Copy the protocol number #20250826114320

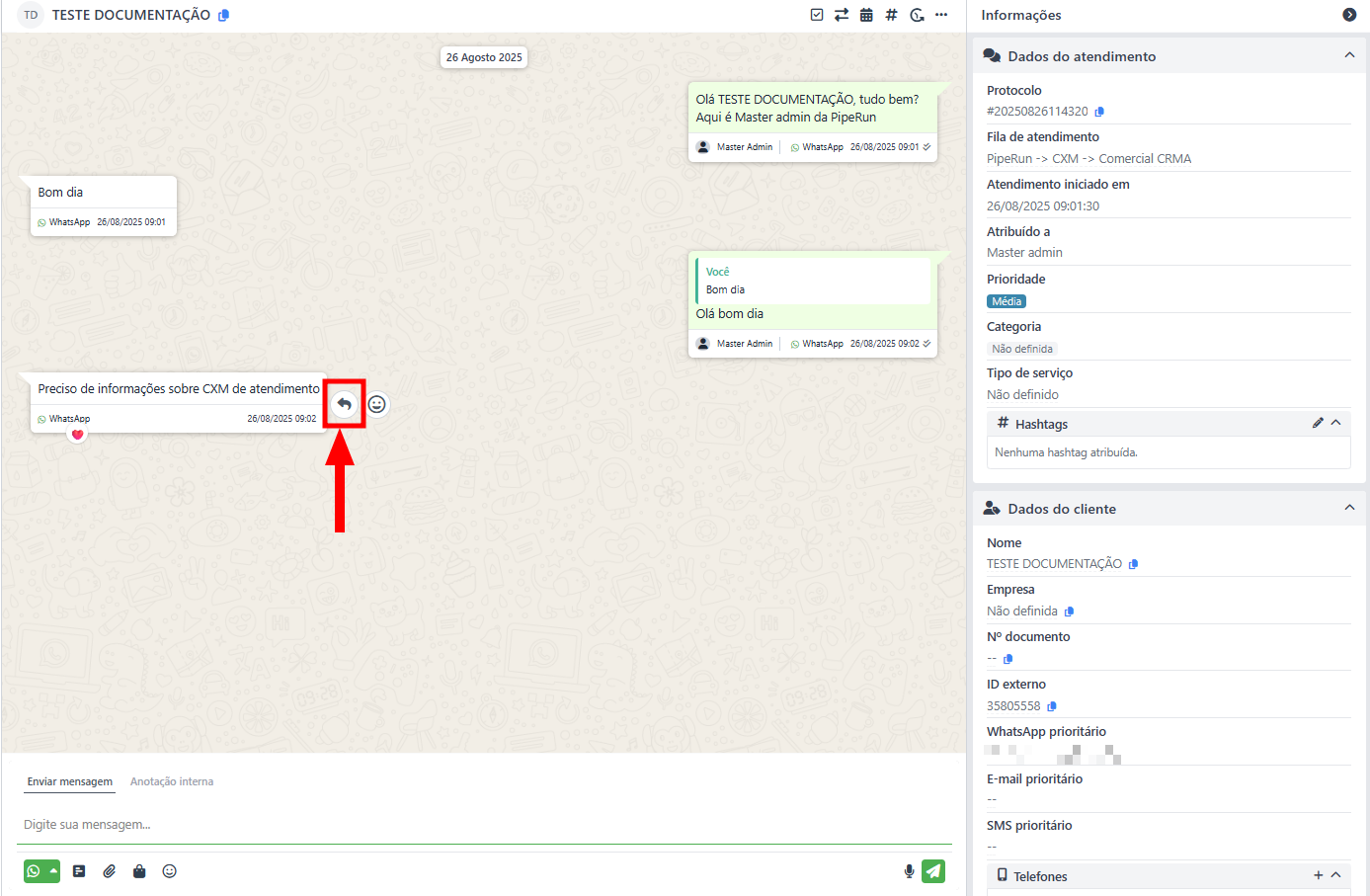tap(1099, 112)
